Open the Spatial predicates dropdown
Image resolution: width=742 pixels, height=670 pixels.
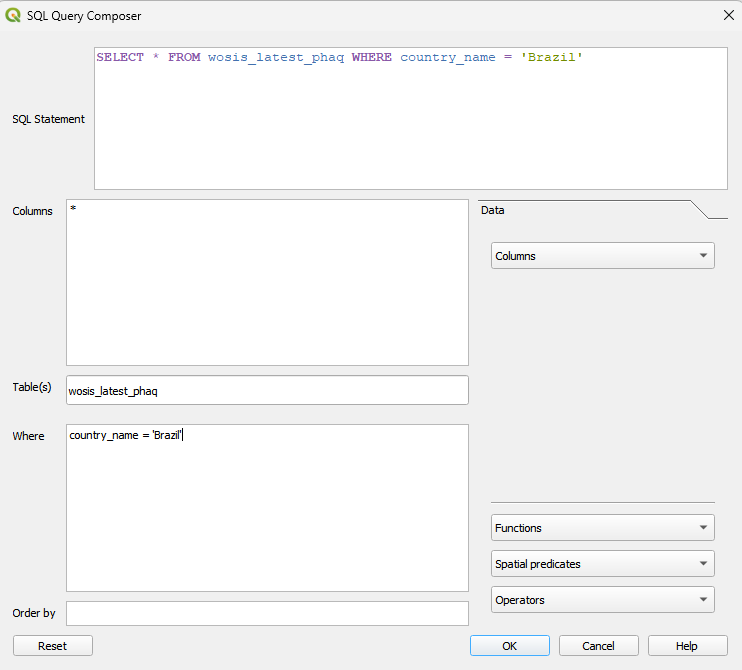[602, 564]
